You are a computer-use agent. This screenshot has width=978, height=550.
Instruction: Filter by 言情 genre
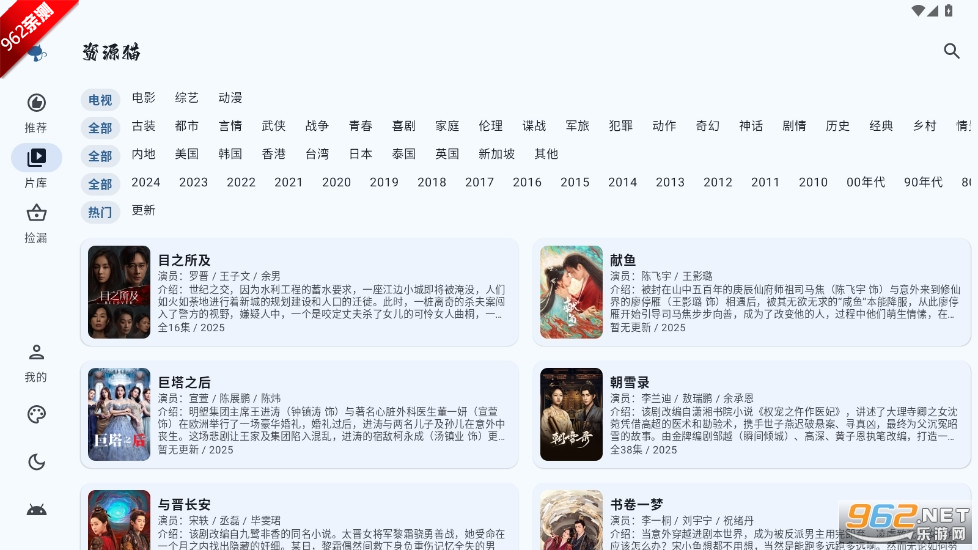coord(230,126)
